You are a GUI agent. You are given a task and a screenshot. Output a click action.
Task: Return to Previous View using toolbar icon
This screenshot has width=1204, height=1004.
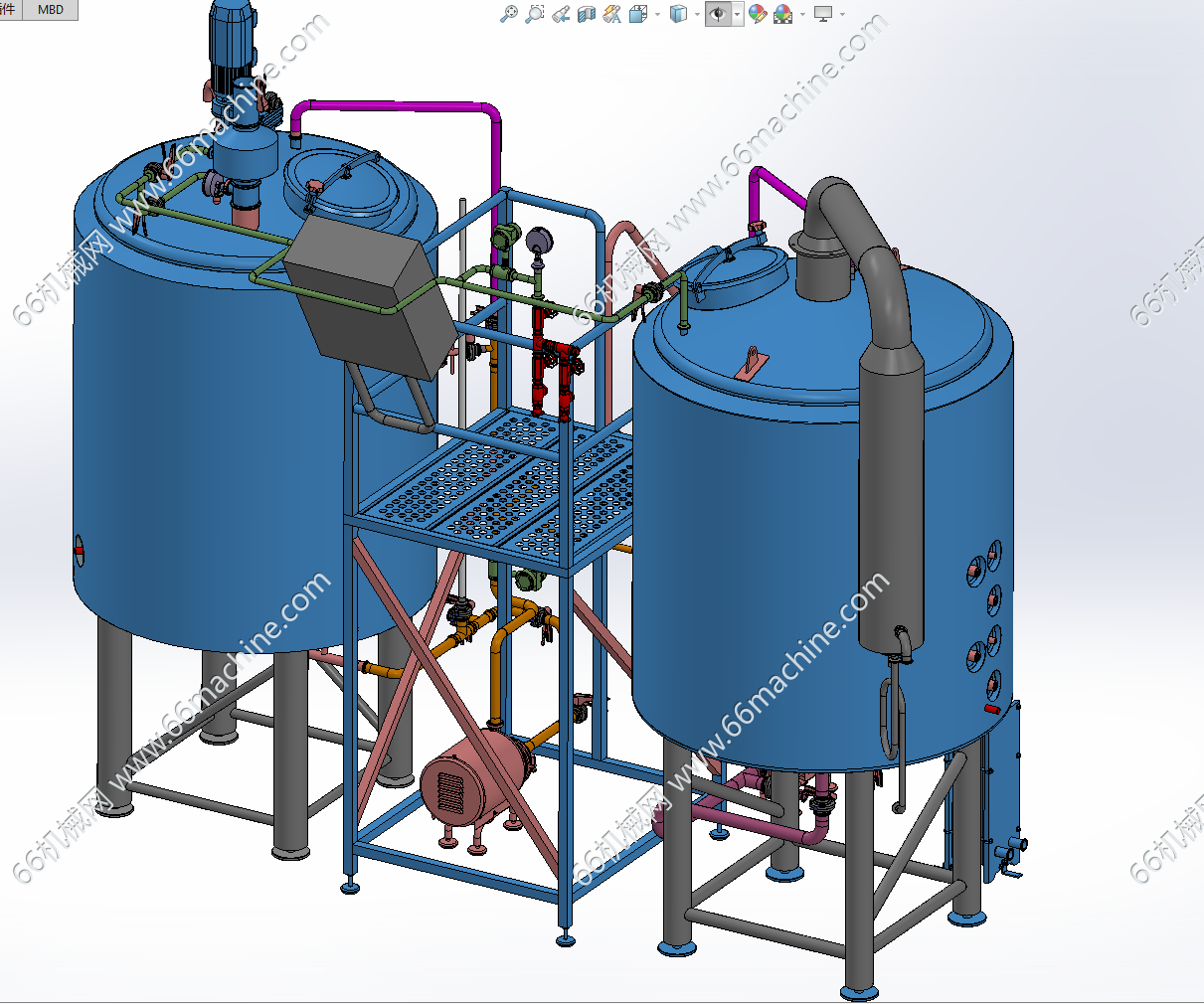(561, 14)
